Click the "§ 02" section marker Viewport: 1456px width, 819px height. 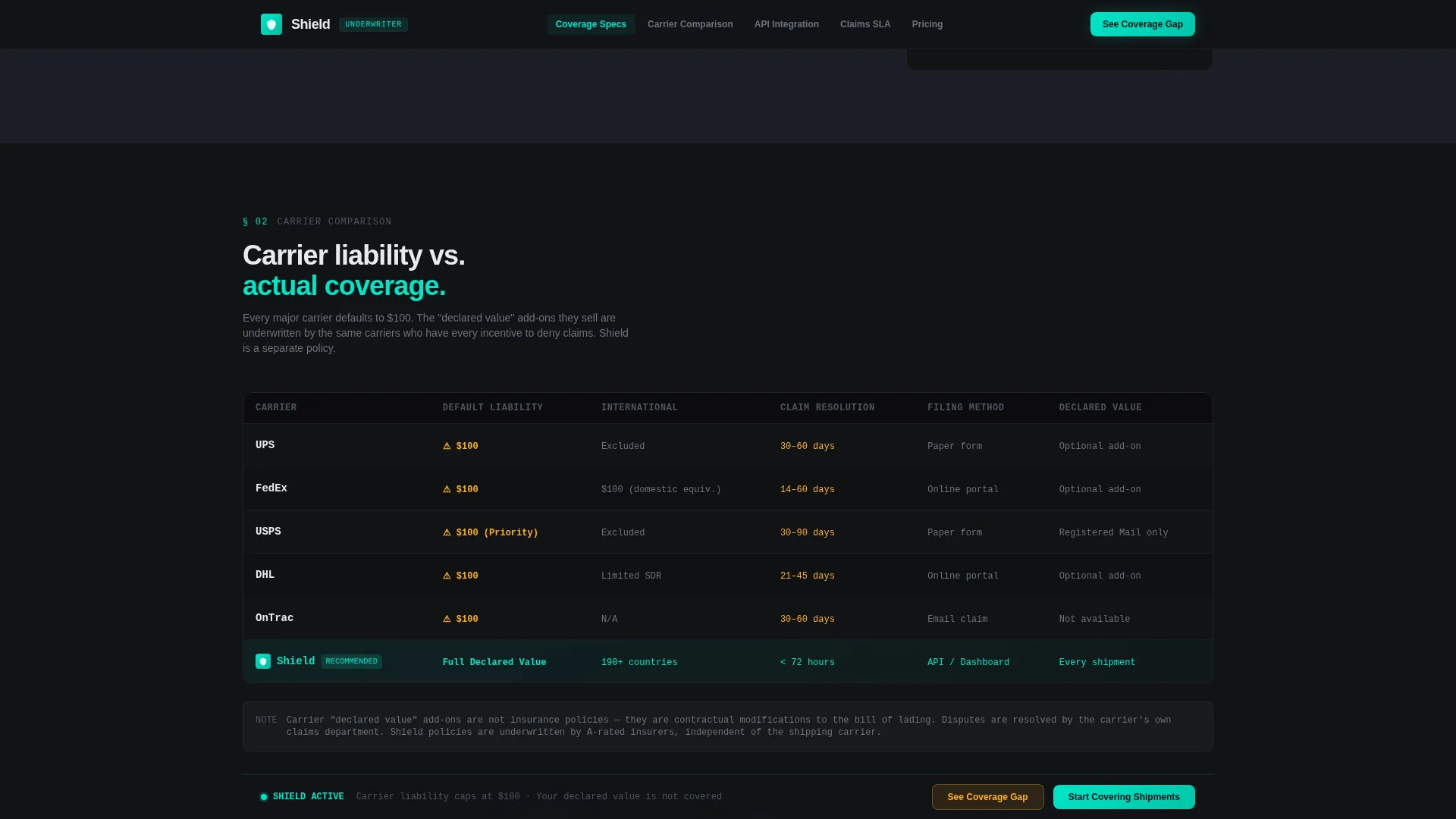point(256,222)
